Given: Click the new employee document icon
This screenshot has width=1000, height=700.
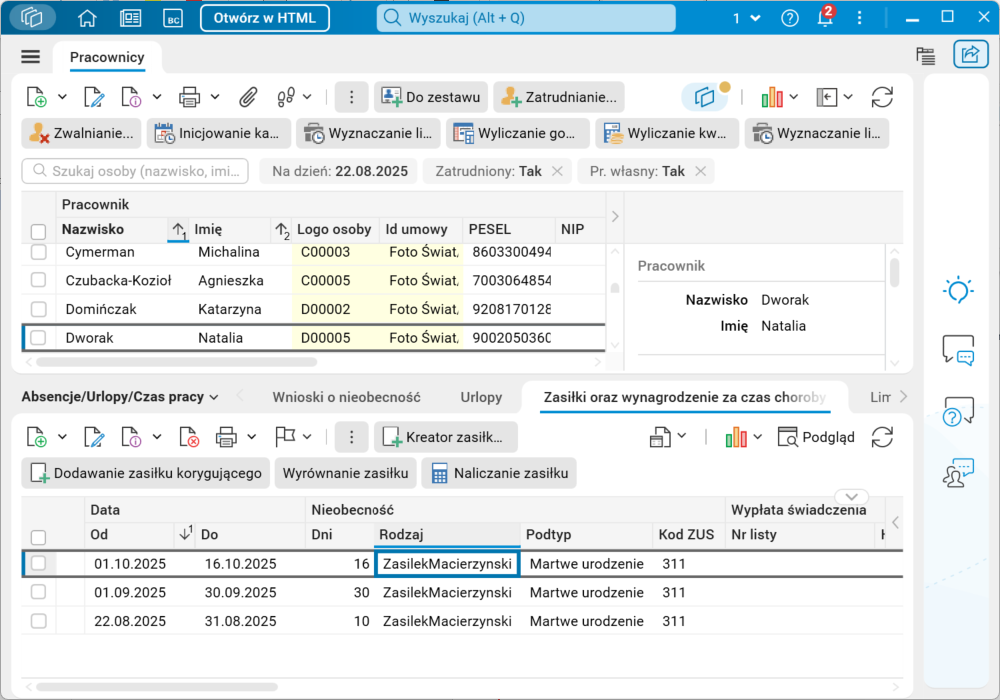Looking at the screenshot, I should click(x=37, y=98).
